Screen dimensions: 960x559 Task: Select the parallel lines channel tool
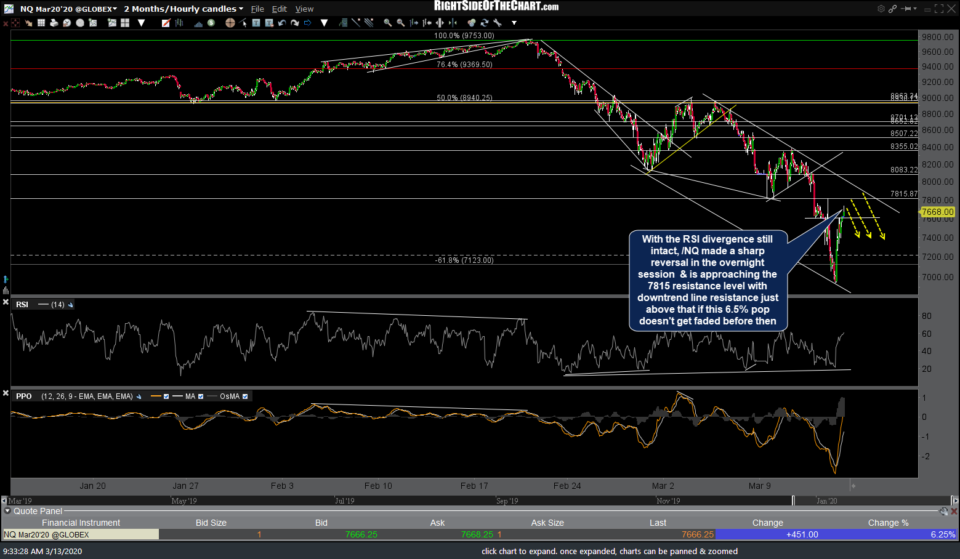click(369, 23)
